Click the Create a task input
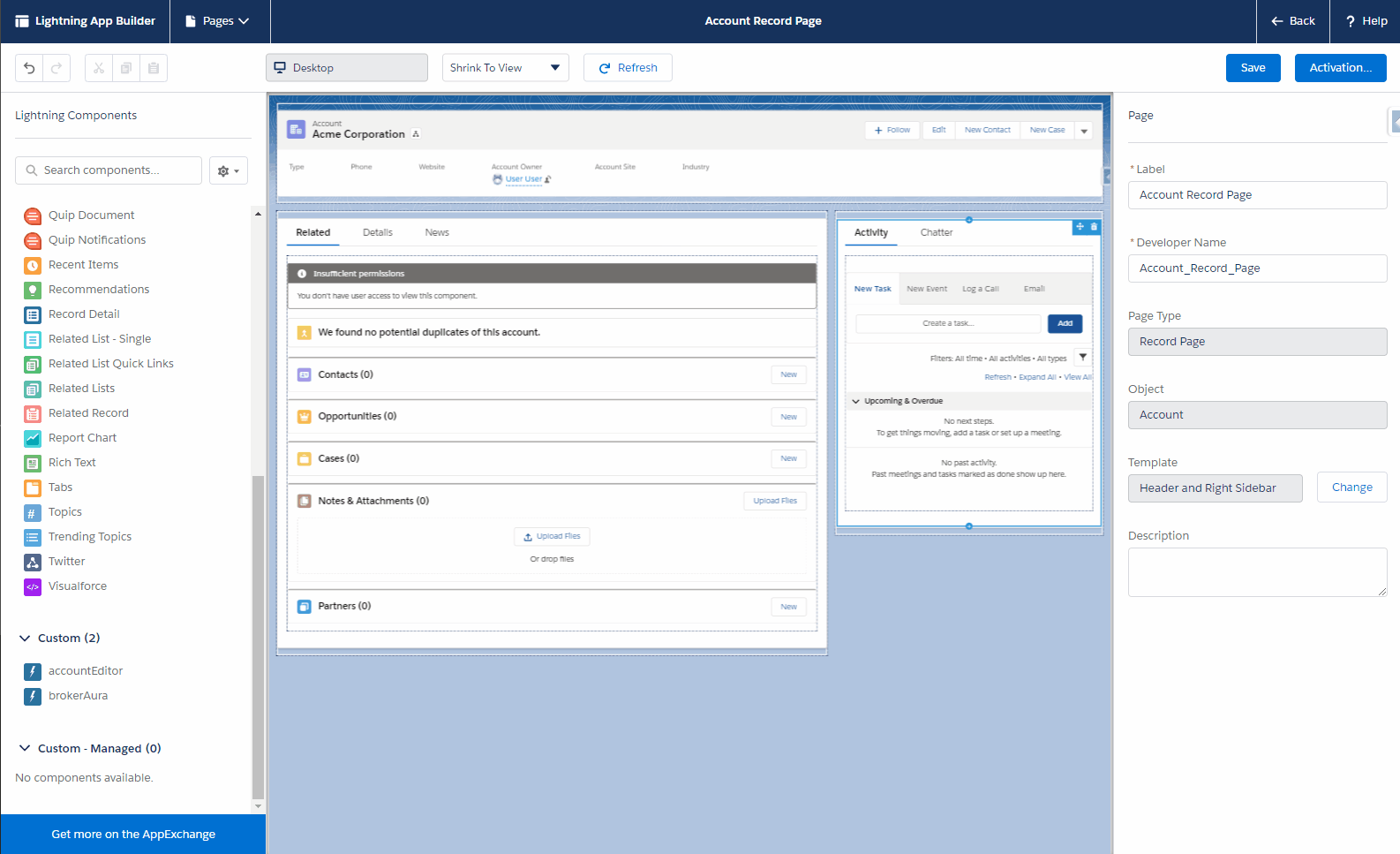1400x854 pixels. tap(949, 323)
